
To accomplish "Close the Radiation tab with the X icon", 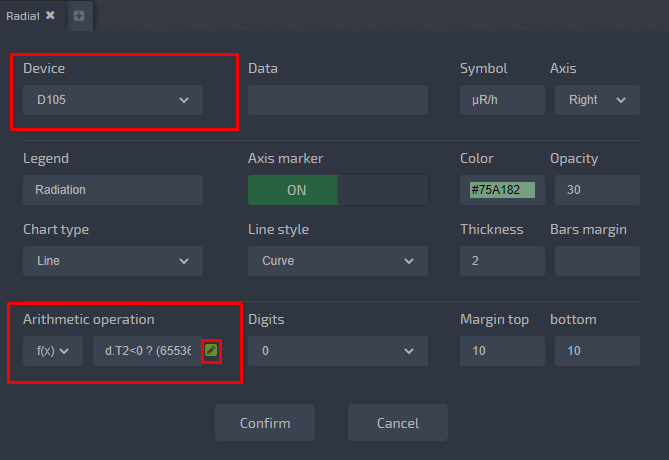I will tap(50, 15).
